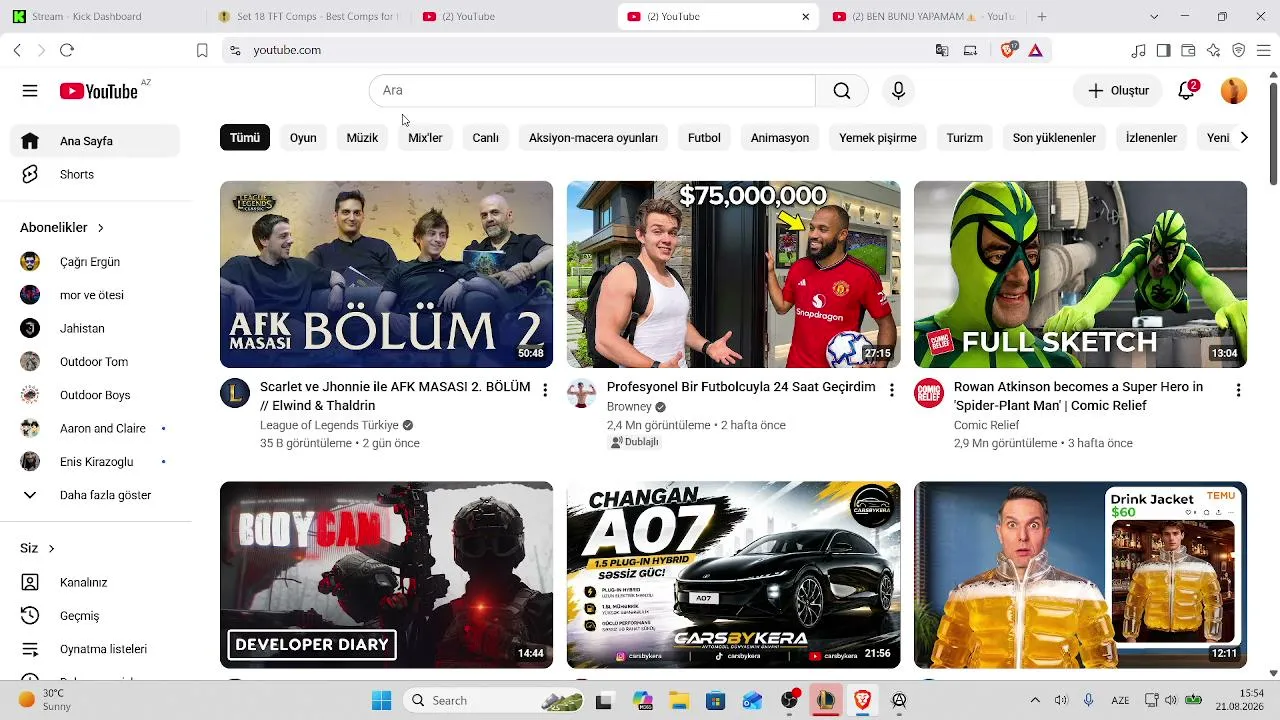Viewport: 1280px width, 720px height.
Task: Expand Abonelikler subscriptions section
Action: pyautogui.click(x=62, y=228)
